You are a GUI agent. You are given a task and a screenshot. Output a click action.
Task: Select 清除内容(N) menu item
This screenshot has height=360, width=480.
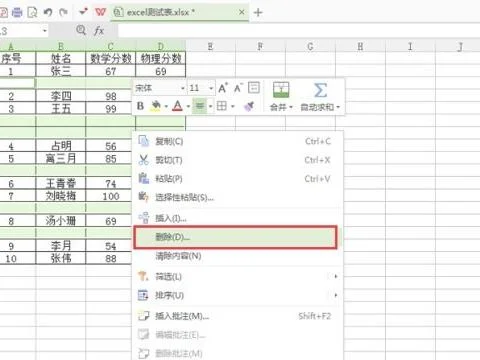(237, 256)
